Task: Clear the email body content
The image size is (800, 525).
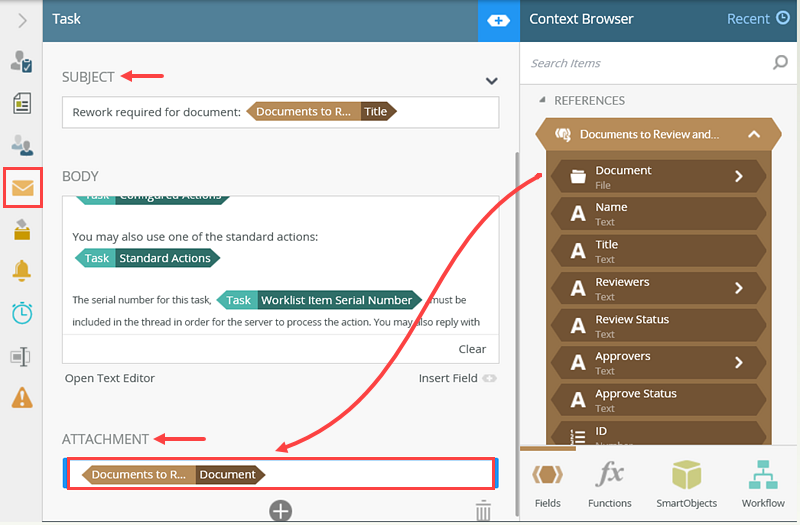Action: [x=472, y=349]
